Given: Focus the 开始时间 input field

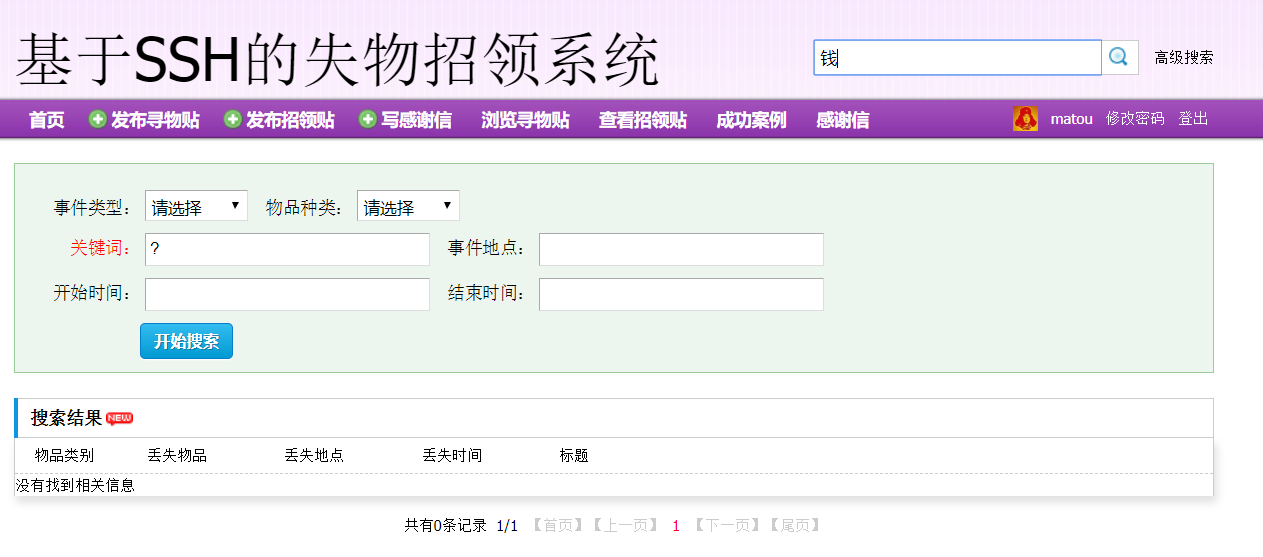Looking at the screenshot, I should click(x=287, y=294).
